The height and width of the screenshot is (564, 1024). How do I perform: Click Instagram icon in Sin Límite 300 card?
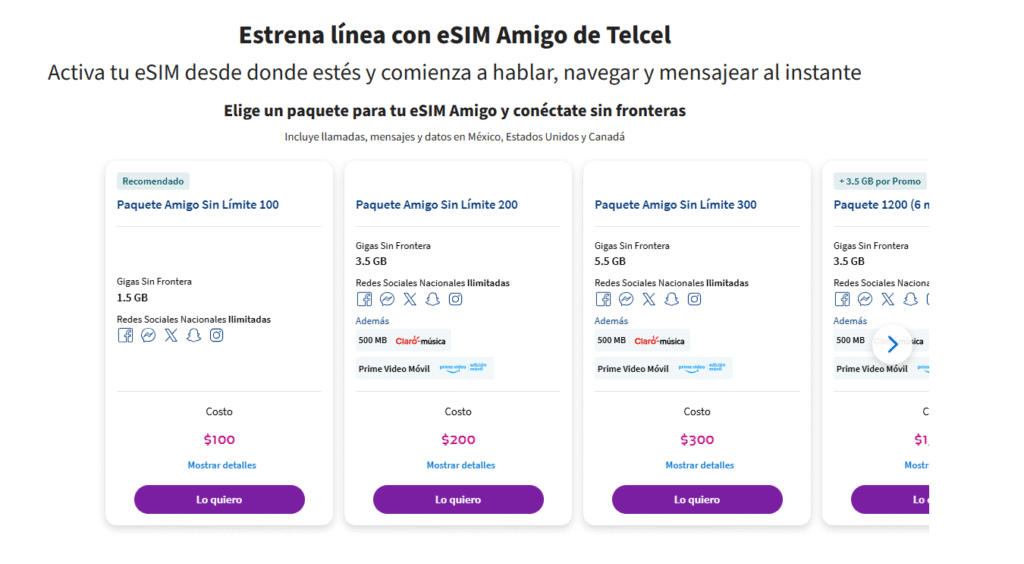[x=694, y=299]
